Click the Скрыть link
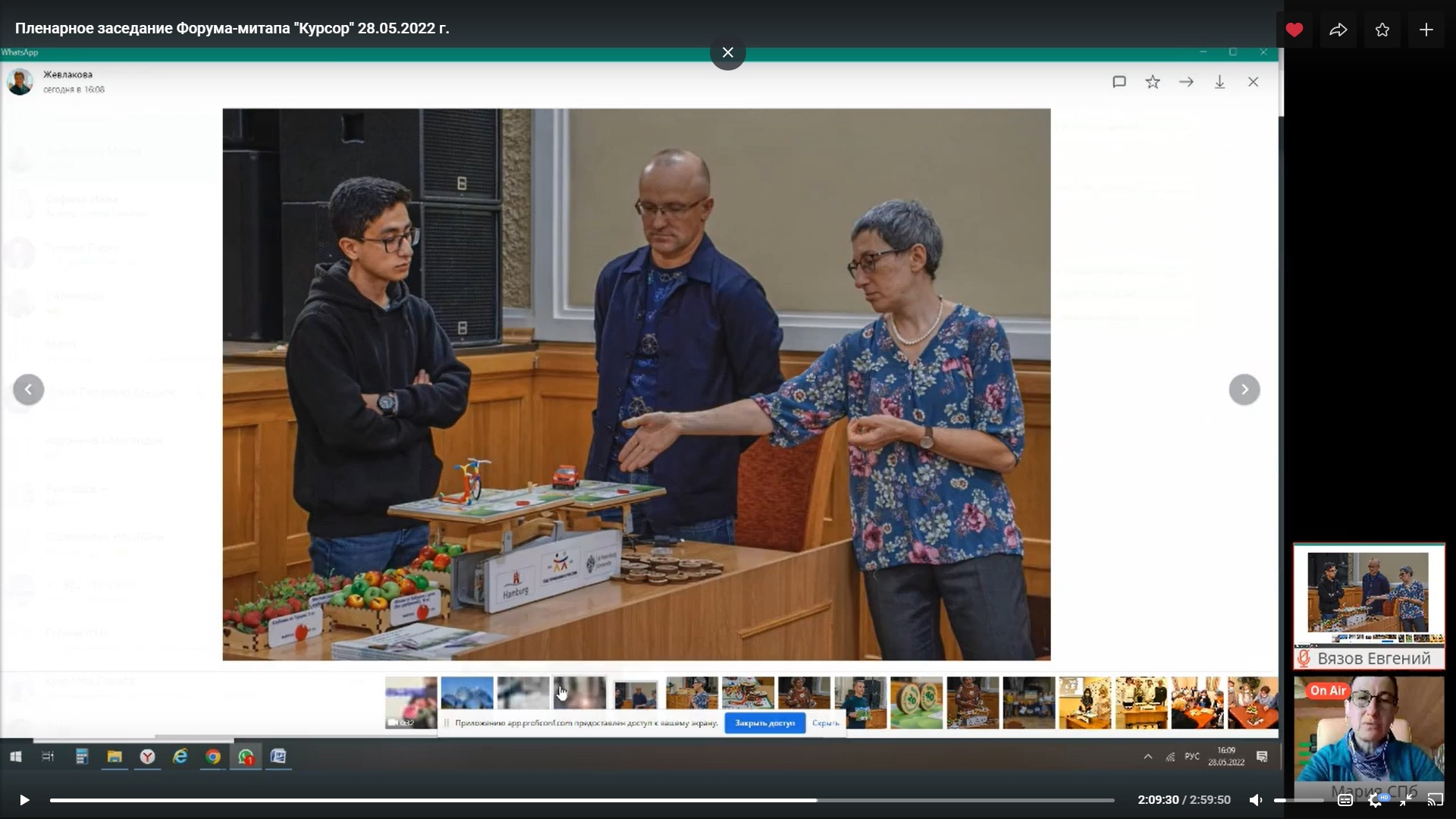 point(825,723)
